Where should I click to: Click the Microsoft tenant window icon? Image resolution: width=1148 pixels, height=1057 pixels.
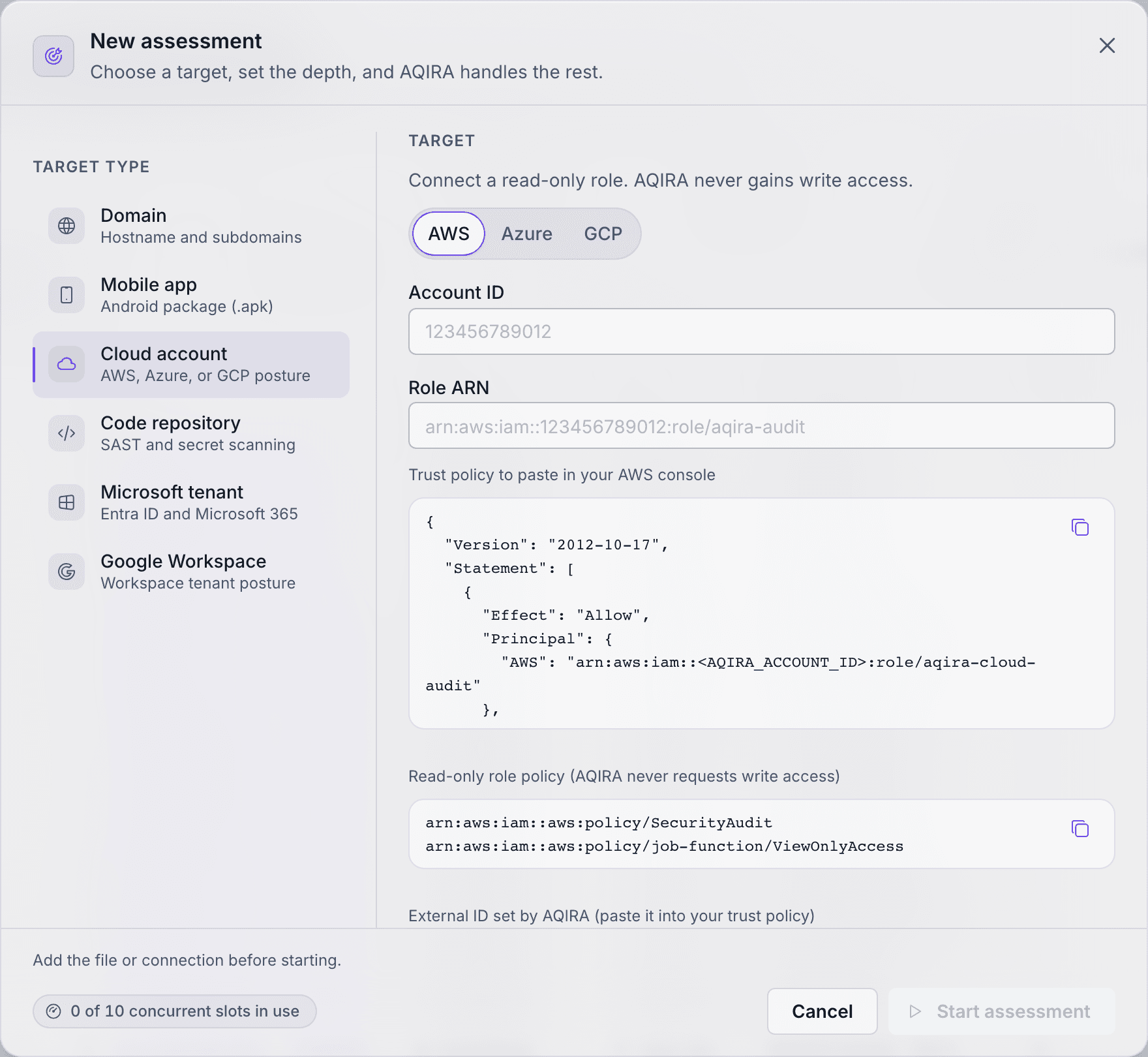pyautogui.click(x=67, y=502)
